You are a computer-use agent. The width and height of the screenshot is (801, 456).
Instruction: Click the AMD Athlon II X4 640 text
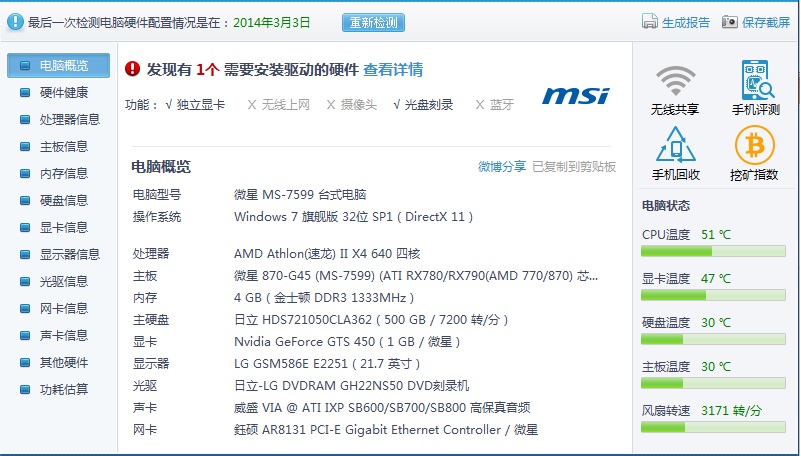(x=327, y=253)
